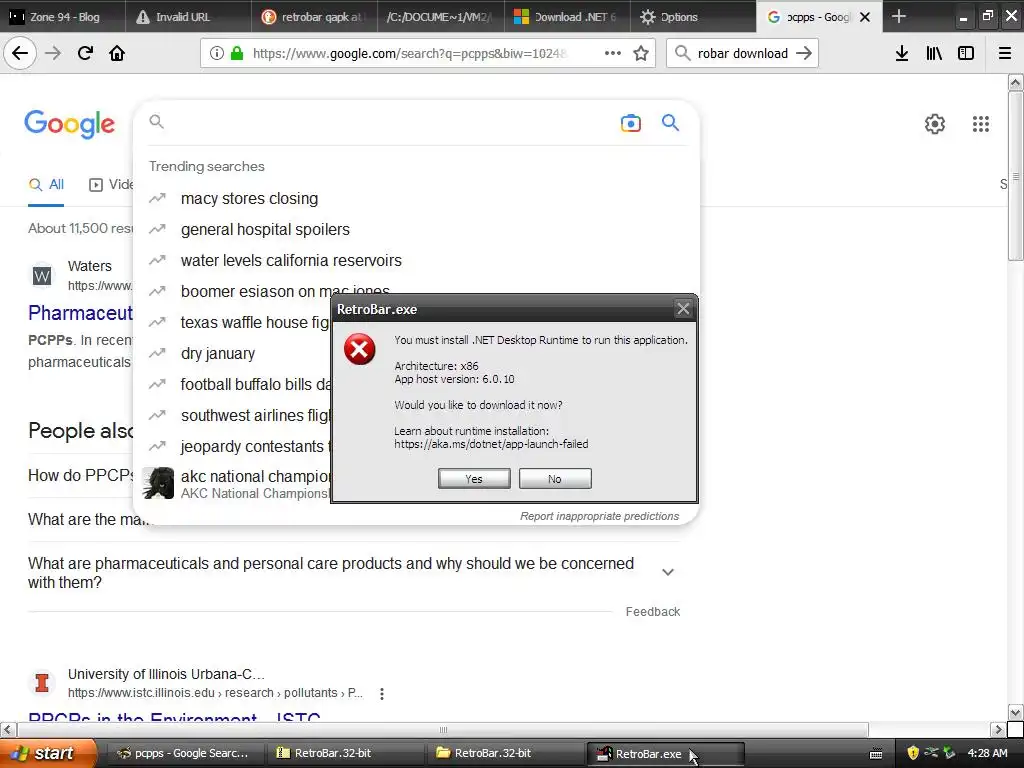Select 'water levels california reservoirs' suggestion
The width and height of the screenshot is (1024, 768).
pos(418,261)
